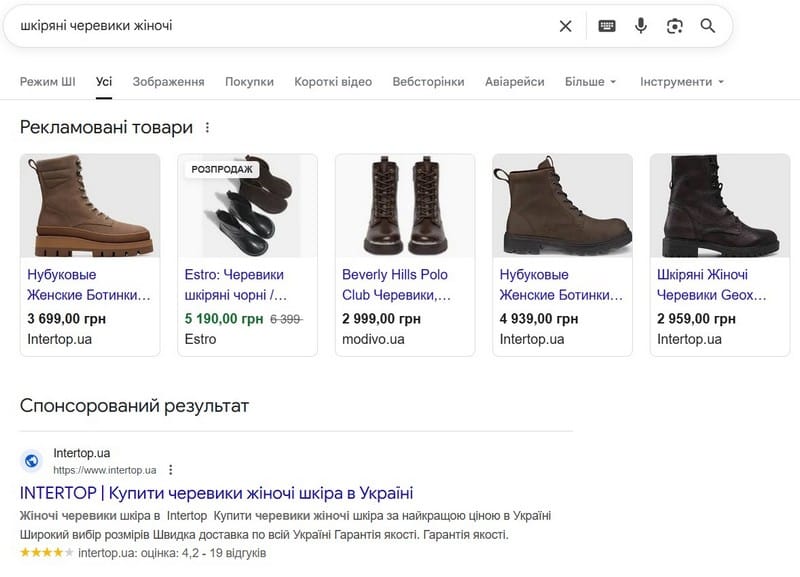The image size is (800, 577).
Task: Open Шкіряні Жіночі Черевики Geox listing
Action: tap(711, 284)
